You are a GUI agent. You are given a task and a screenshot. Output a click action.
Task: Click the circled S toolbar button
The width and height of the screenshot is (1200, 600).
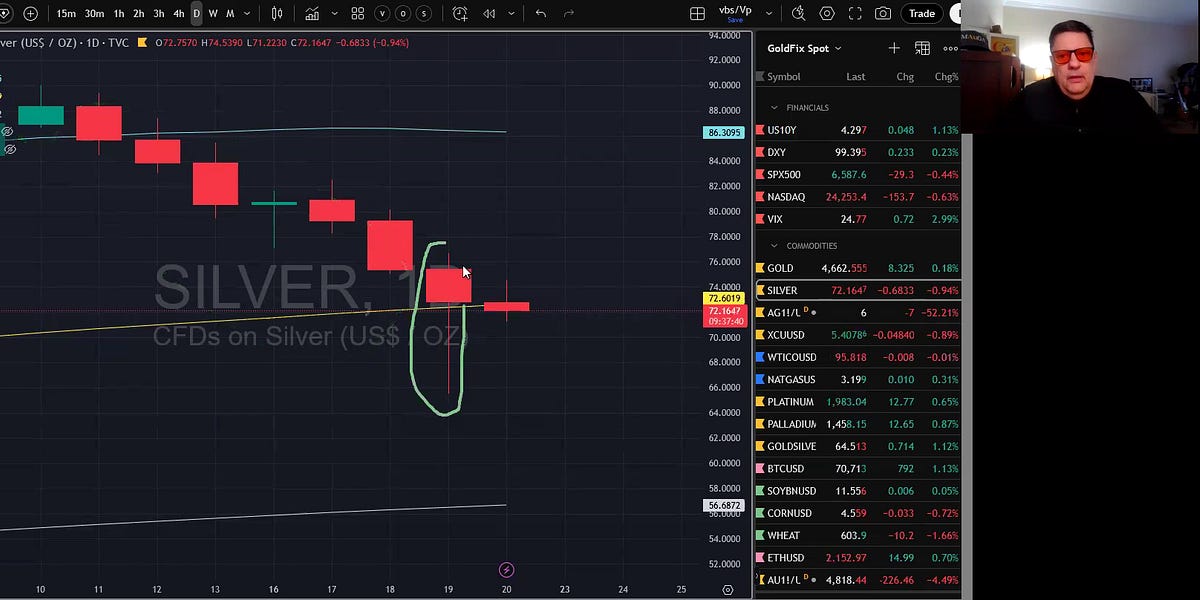pos(425,14)
